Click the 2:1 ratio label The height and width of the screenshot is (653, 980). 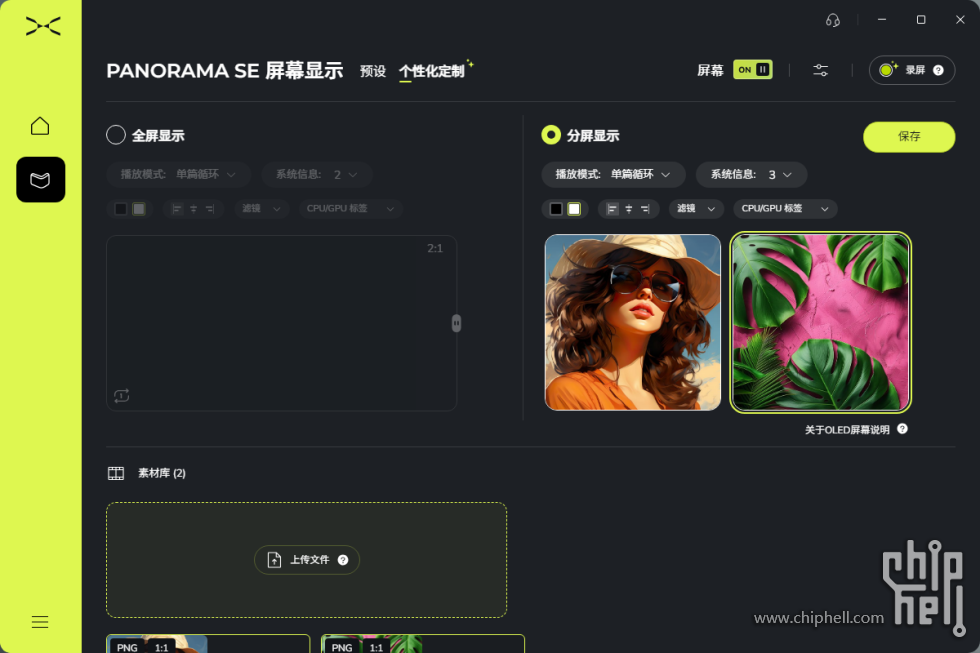[435, 248]
